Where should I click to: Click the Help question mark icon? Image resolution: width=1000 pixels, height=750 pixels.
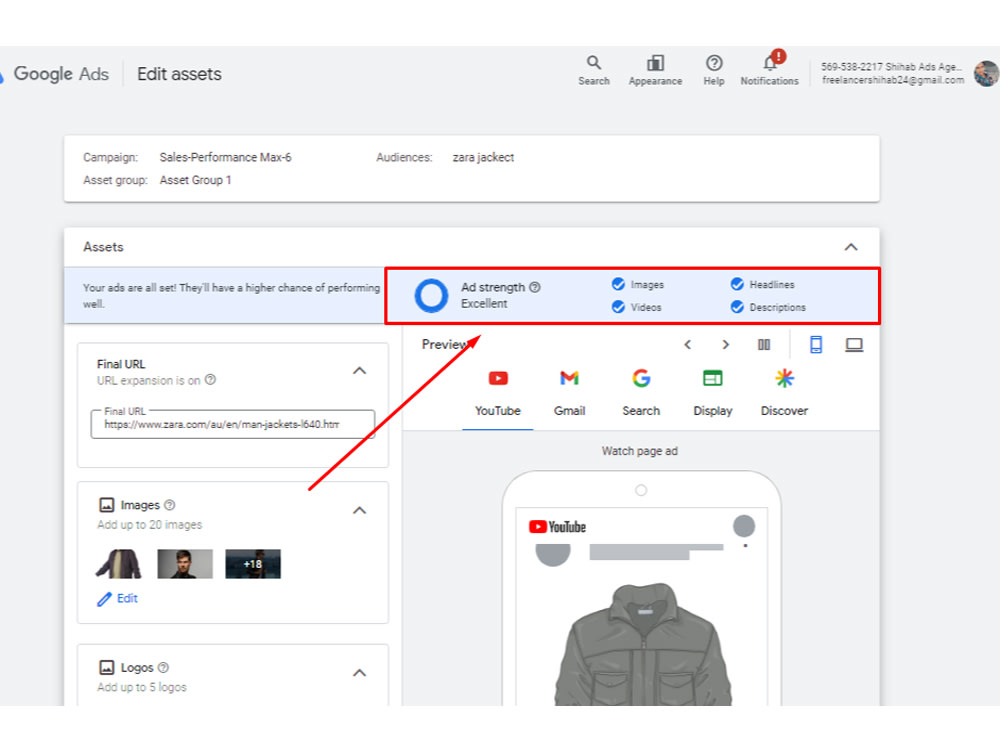pos(714,63)
